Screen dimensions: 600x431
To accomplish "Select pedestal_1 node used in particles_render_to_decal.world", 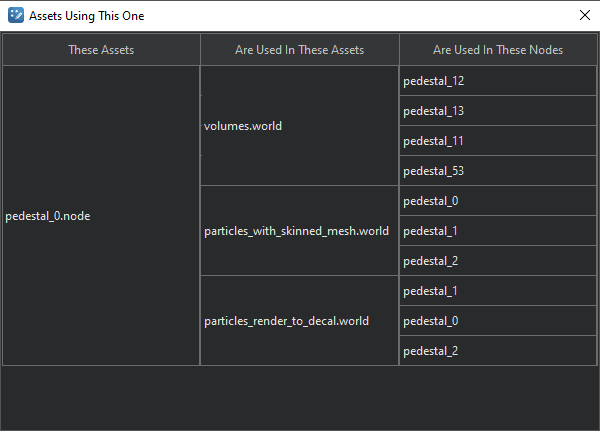I will click(x=431, y=291).
